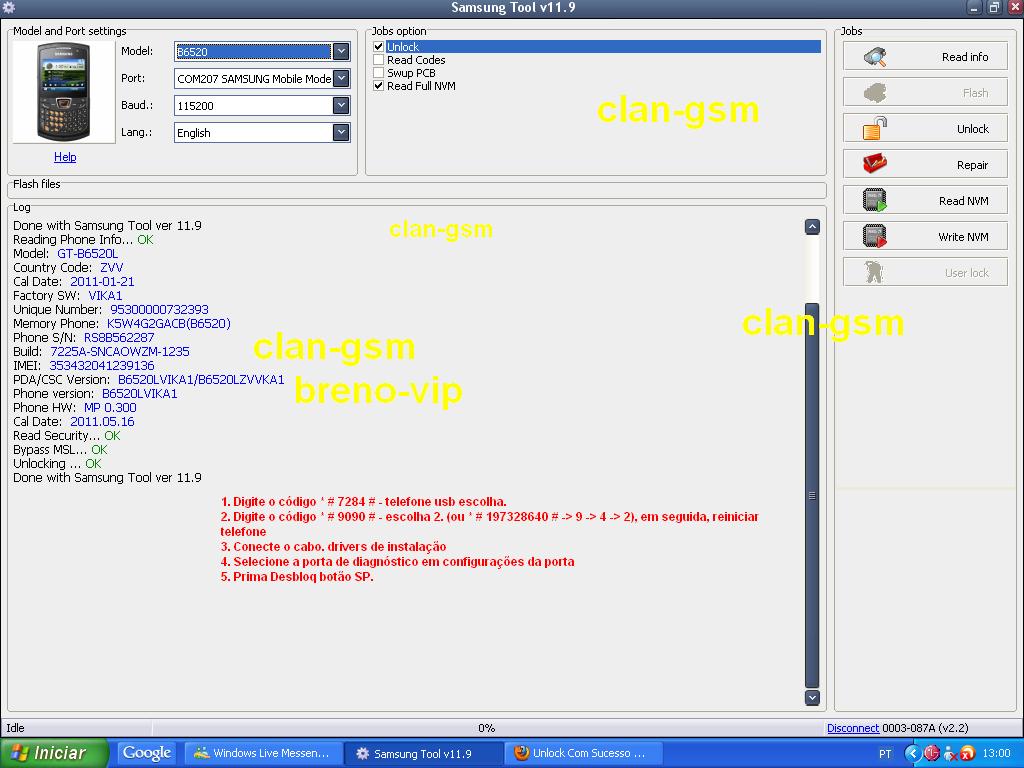
Task: Click the Write NVM chip icon
Action: click(x=874, y=236)
